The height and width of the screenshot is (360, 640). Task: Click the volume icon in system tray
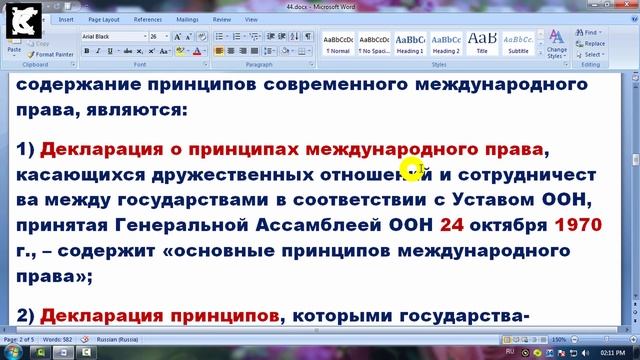(x=586, y=353)
